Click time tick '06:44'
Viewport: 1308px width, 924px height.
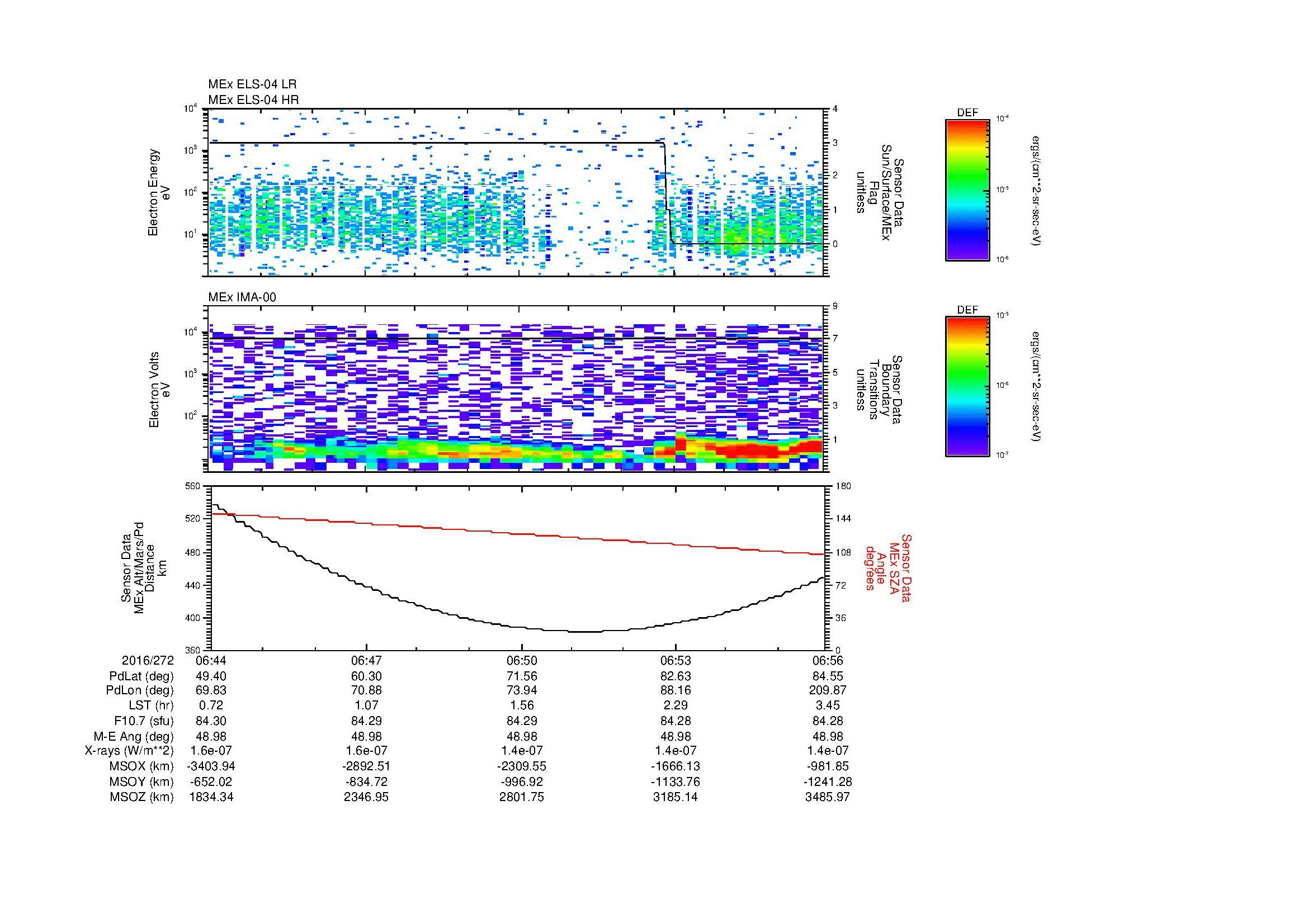pos(211,660)
